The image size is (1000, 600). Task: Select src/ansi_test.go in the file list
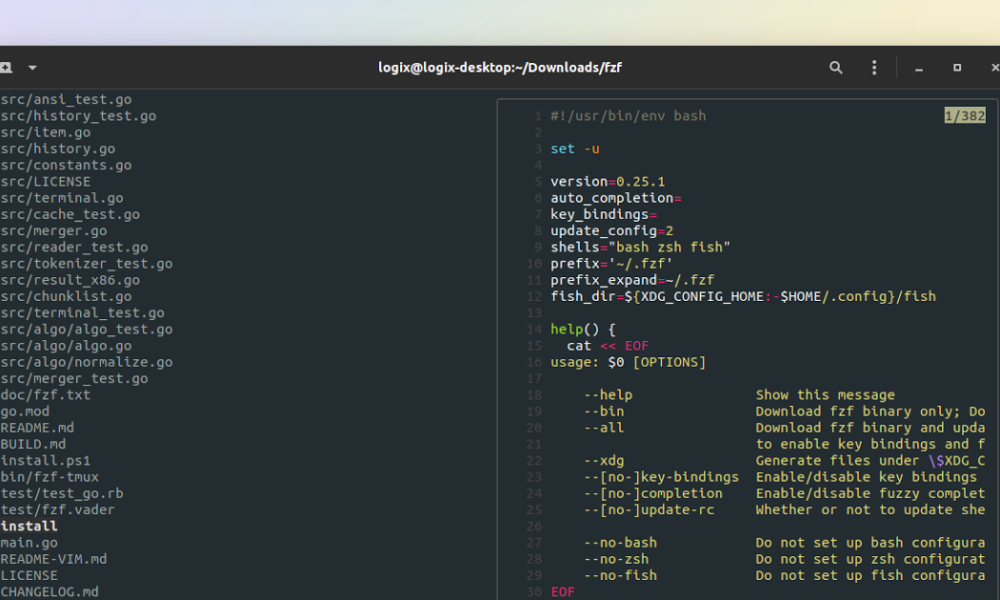coord(66,99)
